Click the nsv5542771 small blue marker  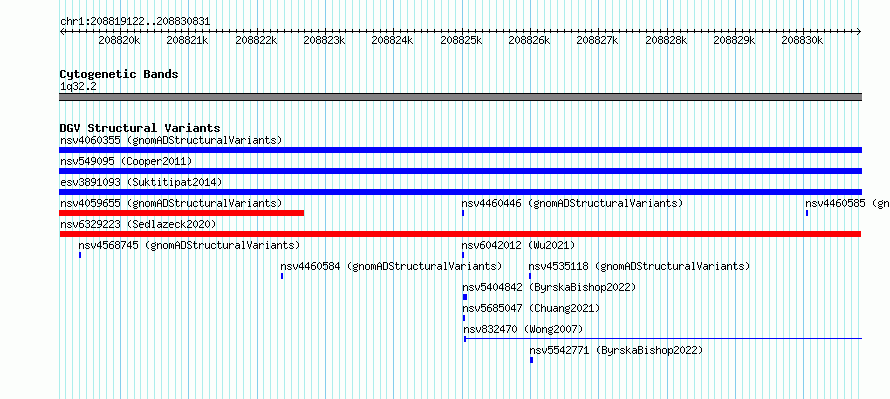point(531,360)
